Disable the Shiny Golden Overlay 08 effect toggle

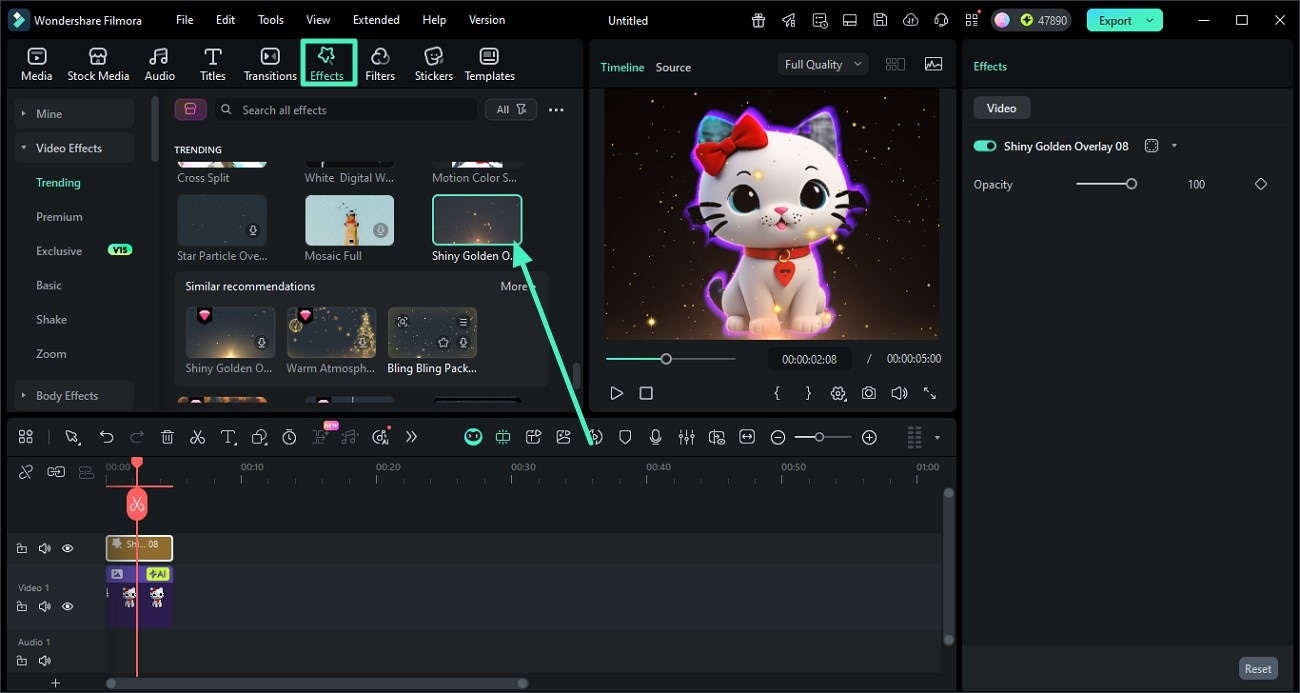click(x=984, y=145)
